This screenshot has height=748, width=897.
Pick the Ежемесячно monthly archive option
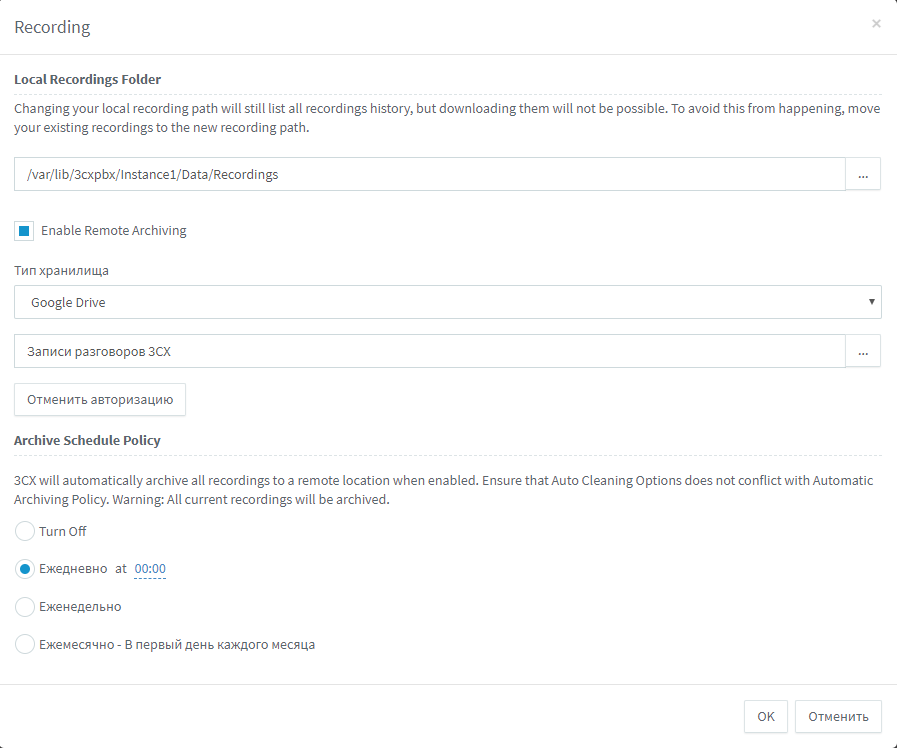coord(25,645)
